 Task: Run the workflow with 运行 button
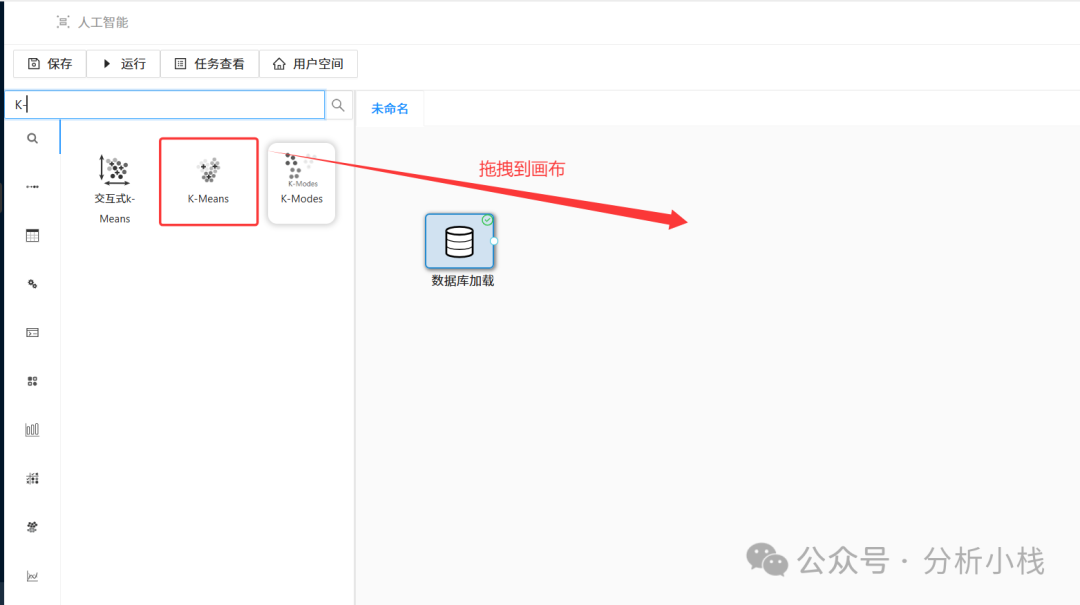pyautogui.click(x=124, y=64)
